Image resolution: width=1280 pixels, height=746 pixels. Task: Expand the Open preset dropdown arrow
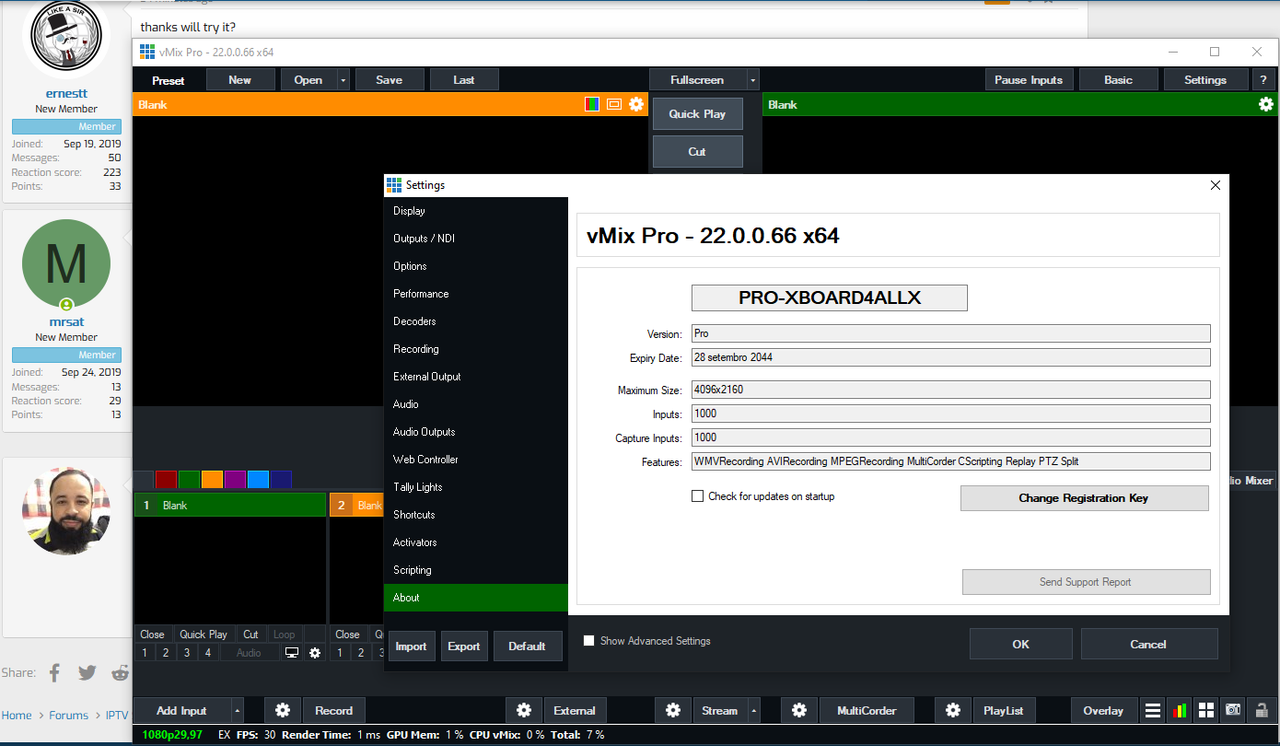coord(343,80)
